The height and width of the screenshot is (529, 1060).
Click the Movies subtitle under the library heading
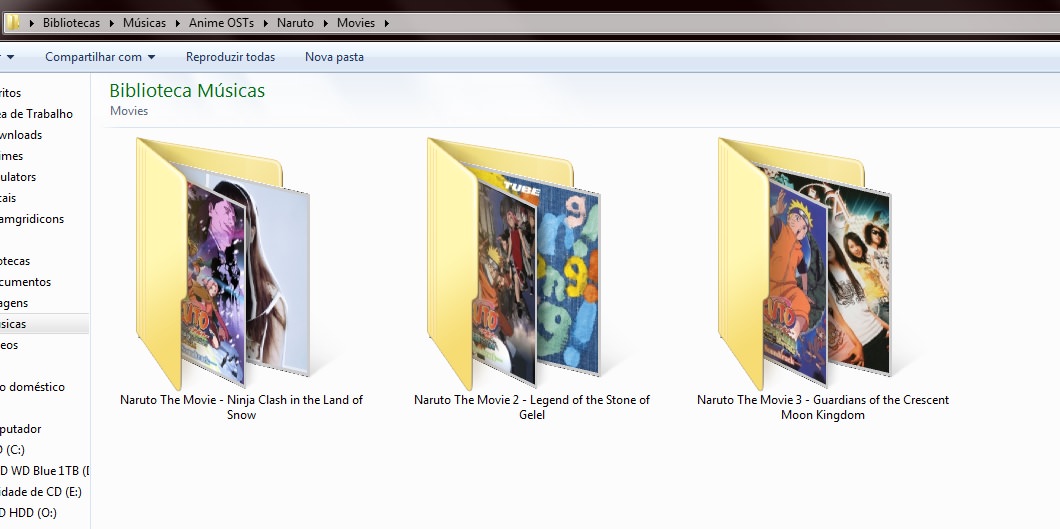click(128, 111)
